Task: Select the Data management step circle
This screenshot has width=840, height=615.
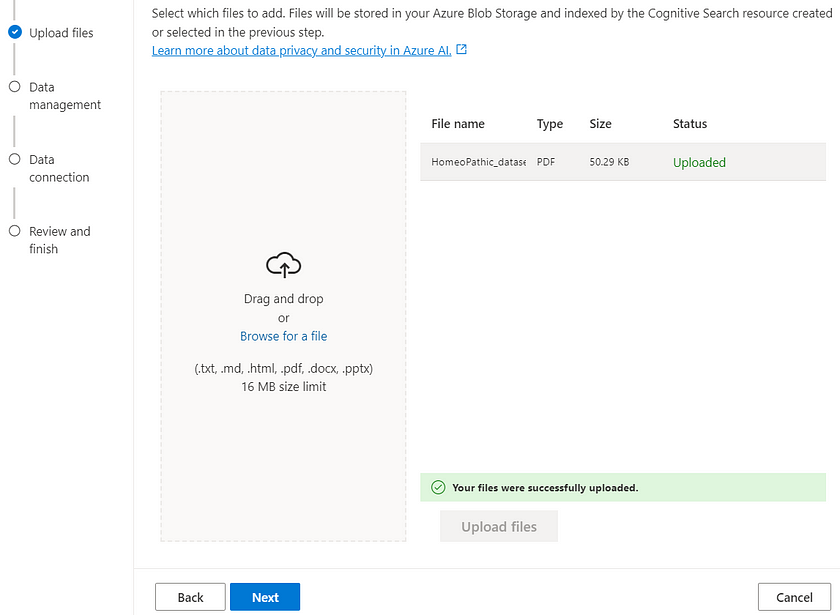Action: coord(15,87)
